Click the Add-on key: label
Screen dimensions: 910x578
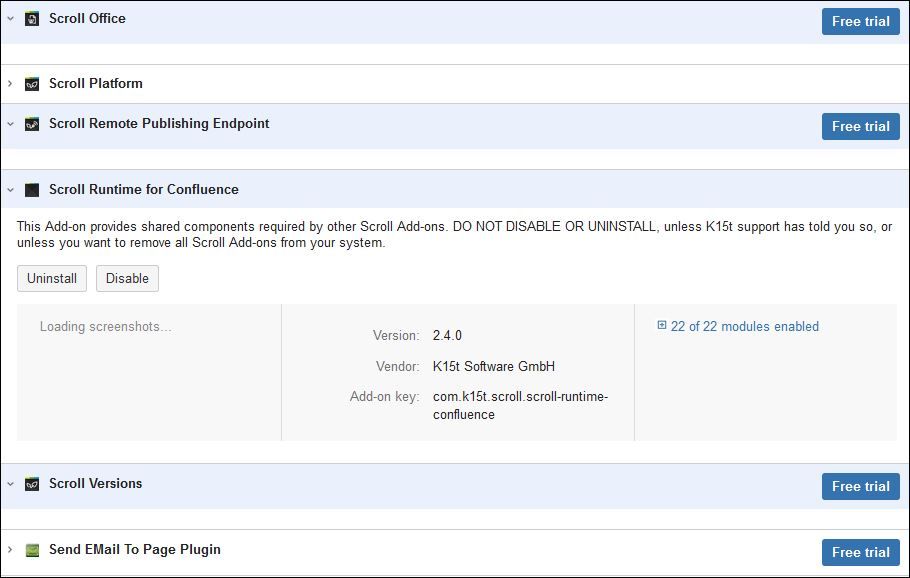384,396
